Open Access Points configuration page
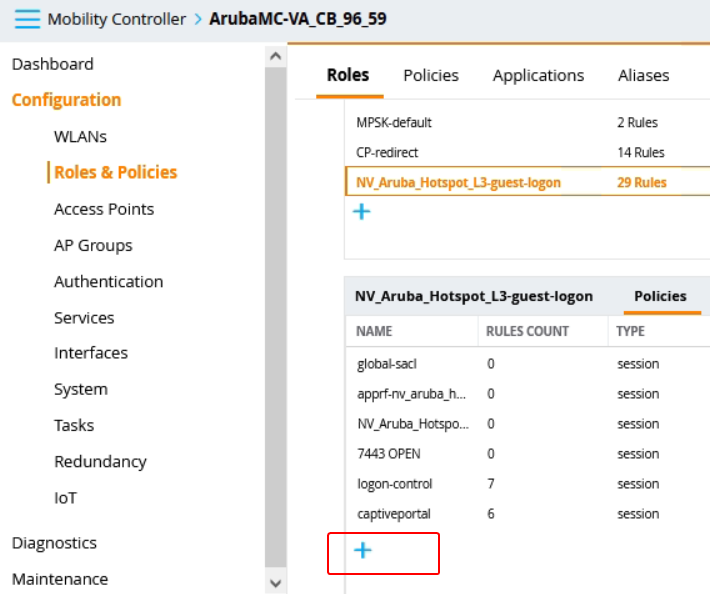The height and width of the screenshot is (594, 710). [104, 209]
